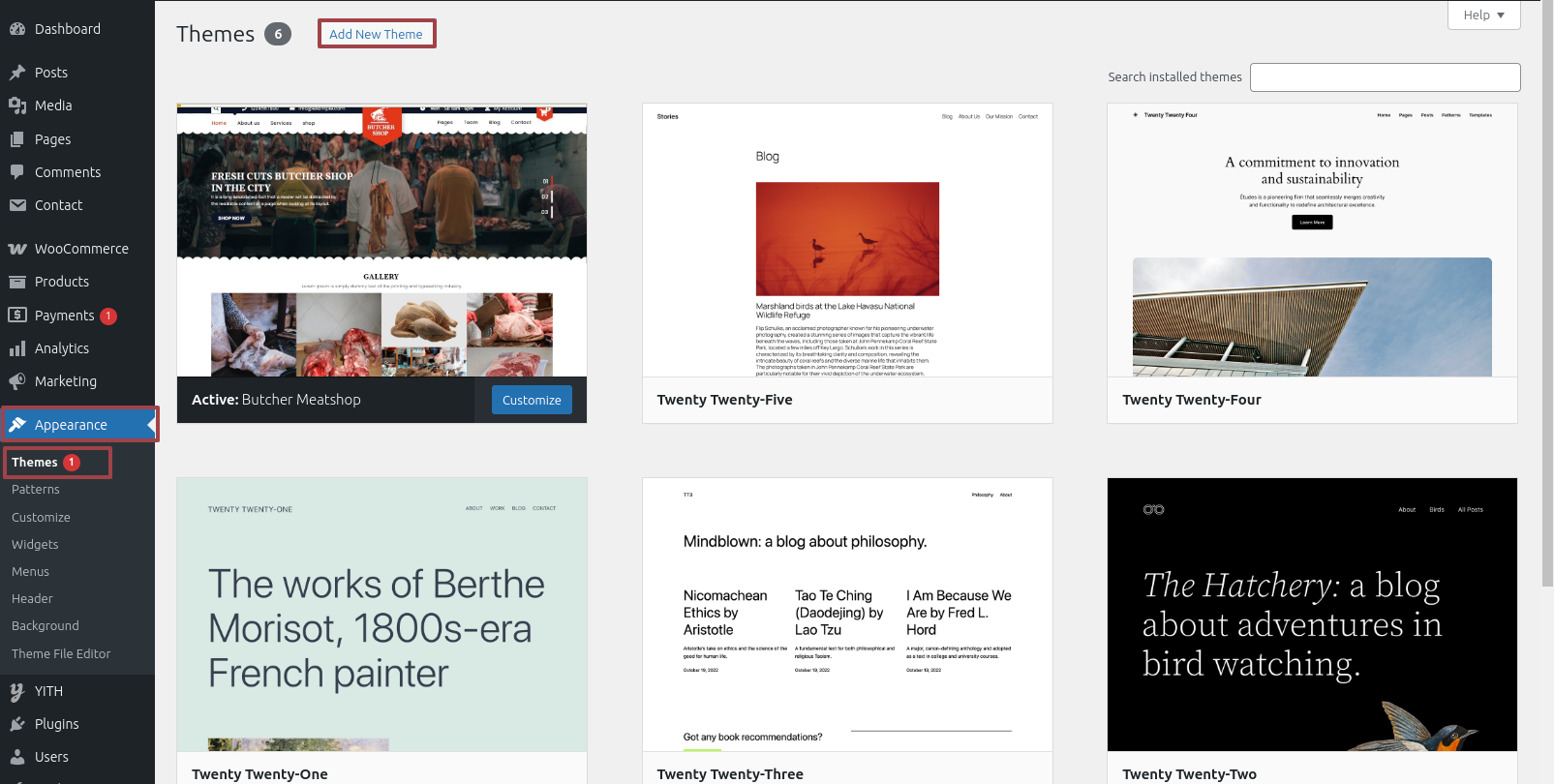Select Butcher Meatshop theme screenshot
Image resolution: width=1554 pixels, height=784 pixels.
tap(381, 240)
